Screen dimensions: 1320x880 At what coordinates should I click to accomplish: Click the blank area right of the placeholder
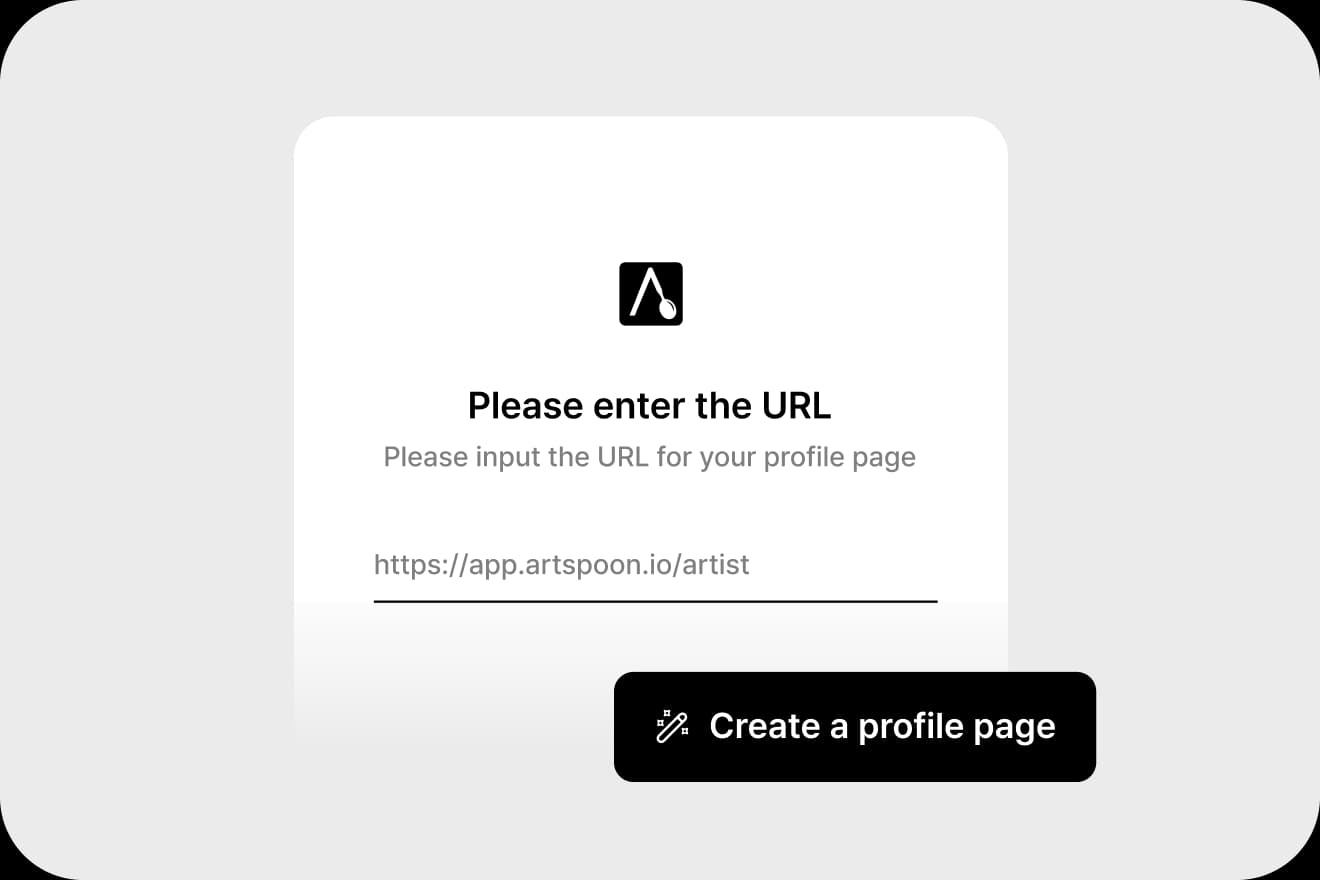click(x=843, y=565)
